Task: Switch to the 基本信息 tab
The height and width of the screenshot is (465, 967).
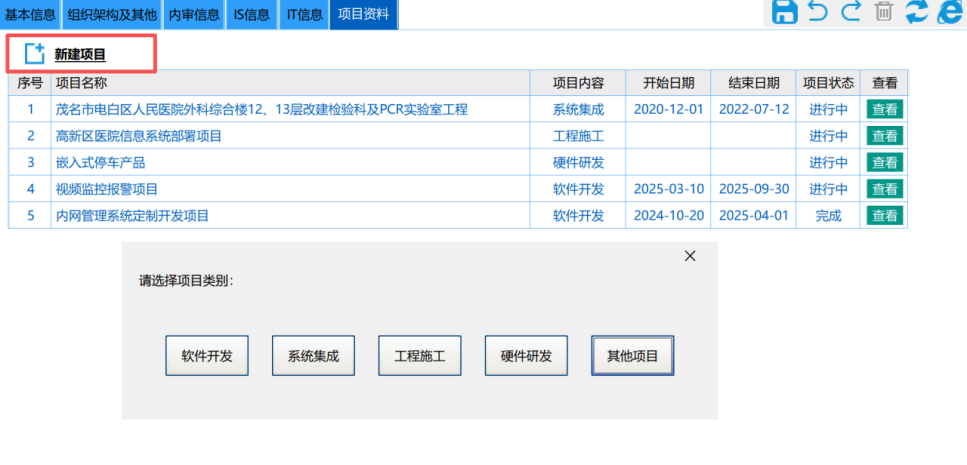Action: pyautogui.click(x=30, y=14)
